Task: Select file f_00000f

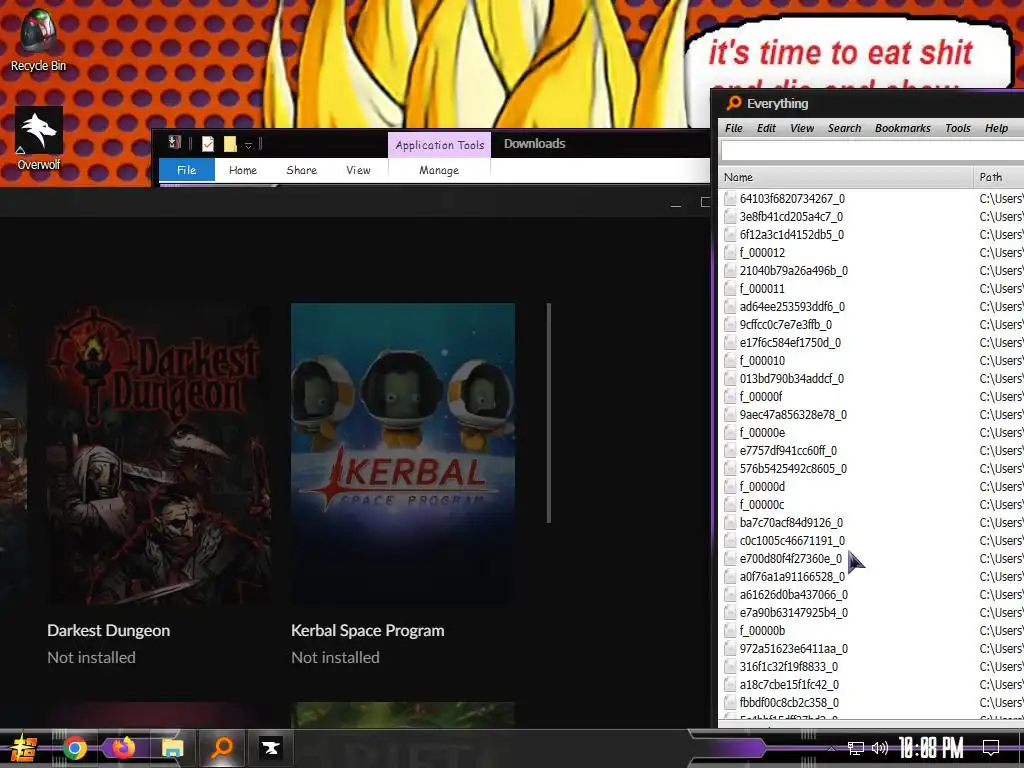Action: click(761, 396)
